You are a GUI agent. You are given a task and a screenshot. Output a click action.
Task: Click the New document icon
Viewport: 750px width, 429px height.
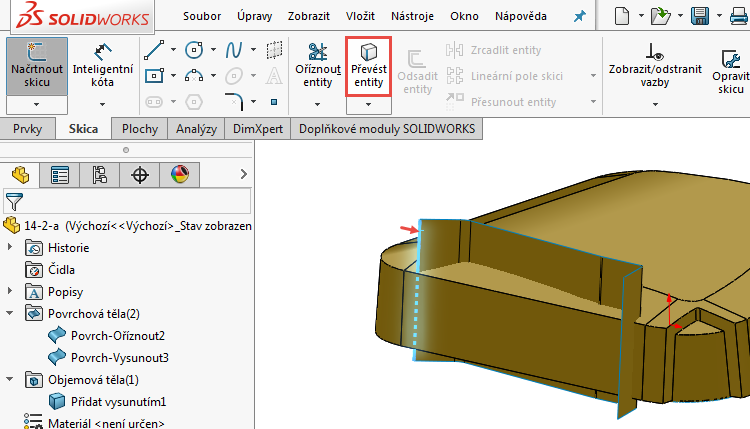[x=622, y=16]
